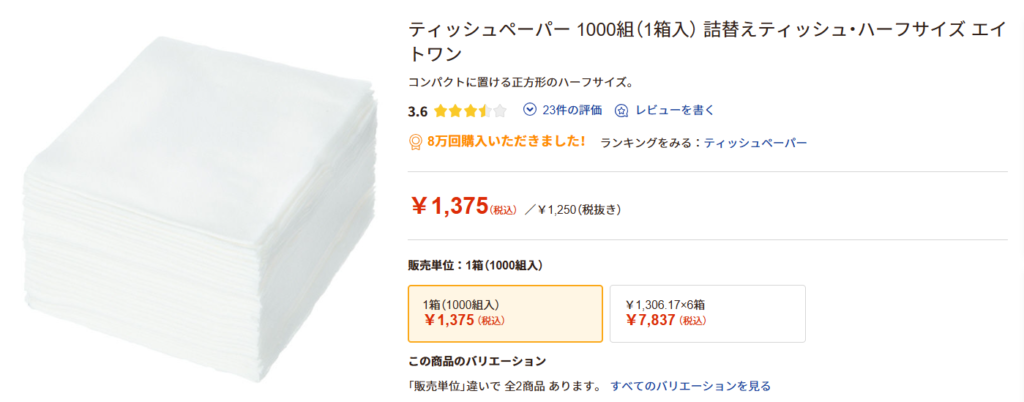1024x402 pixels.
Task: Click the orange medal icon
Action: coord(415,142)
